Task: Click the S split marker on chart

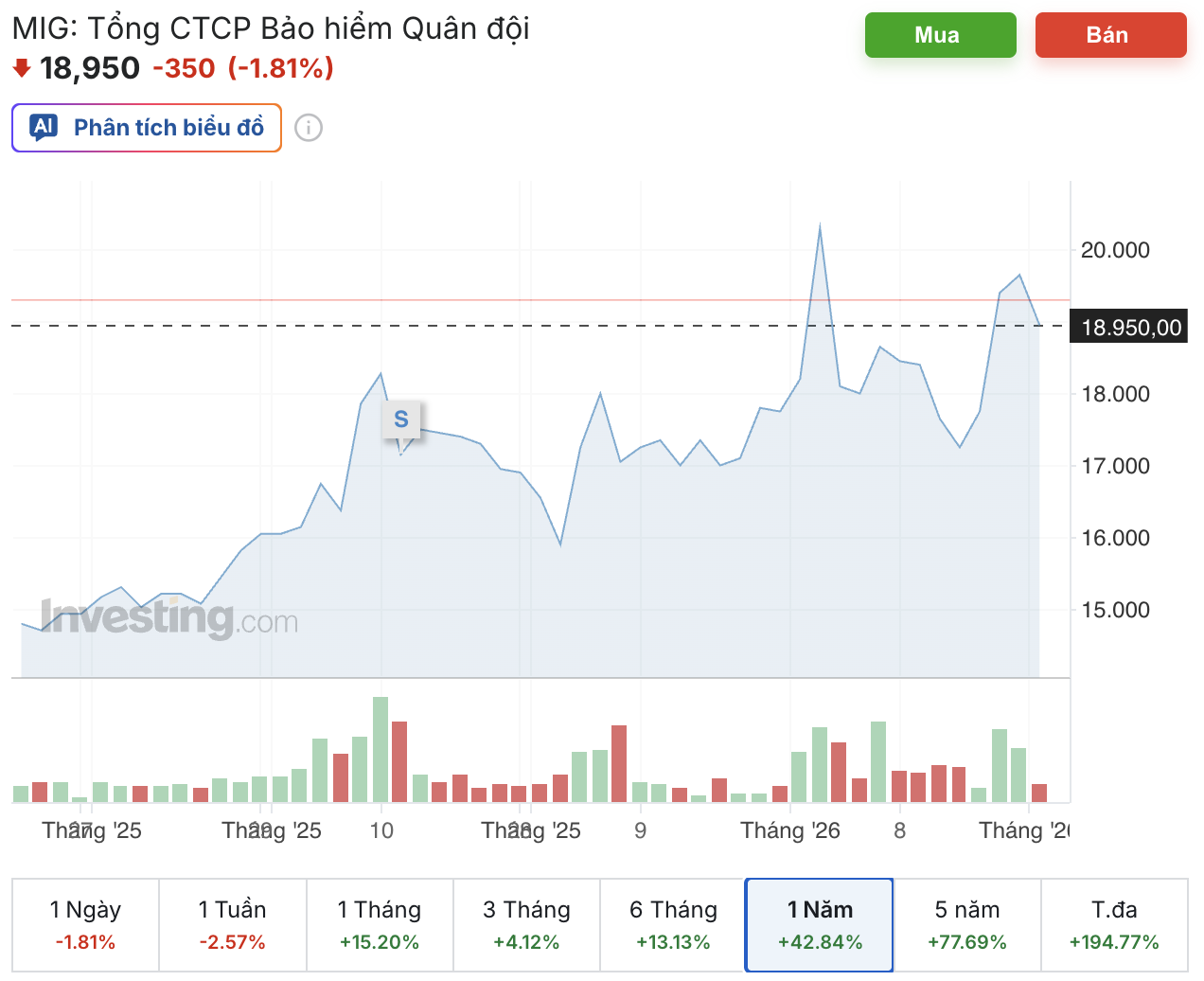Action: 401,419
